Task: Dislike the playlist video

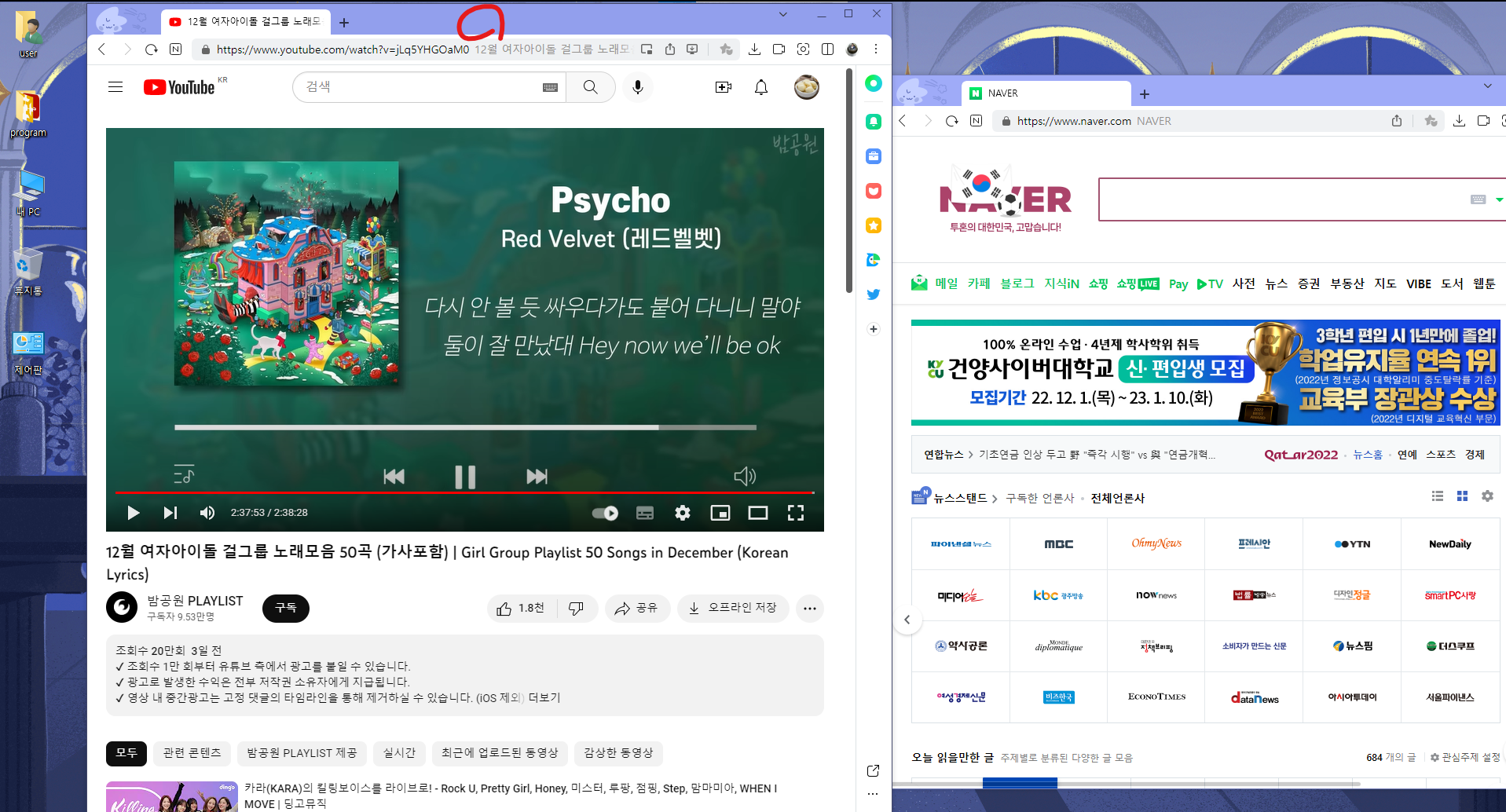Action: 577,609
